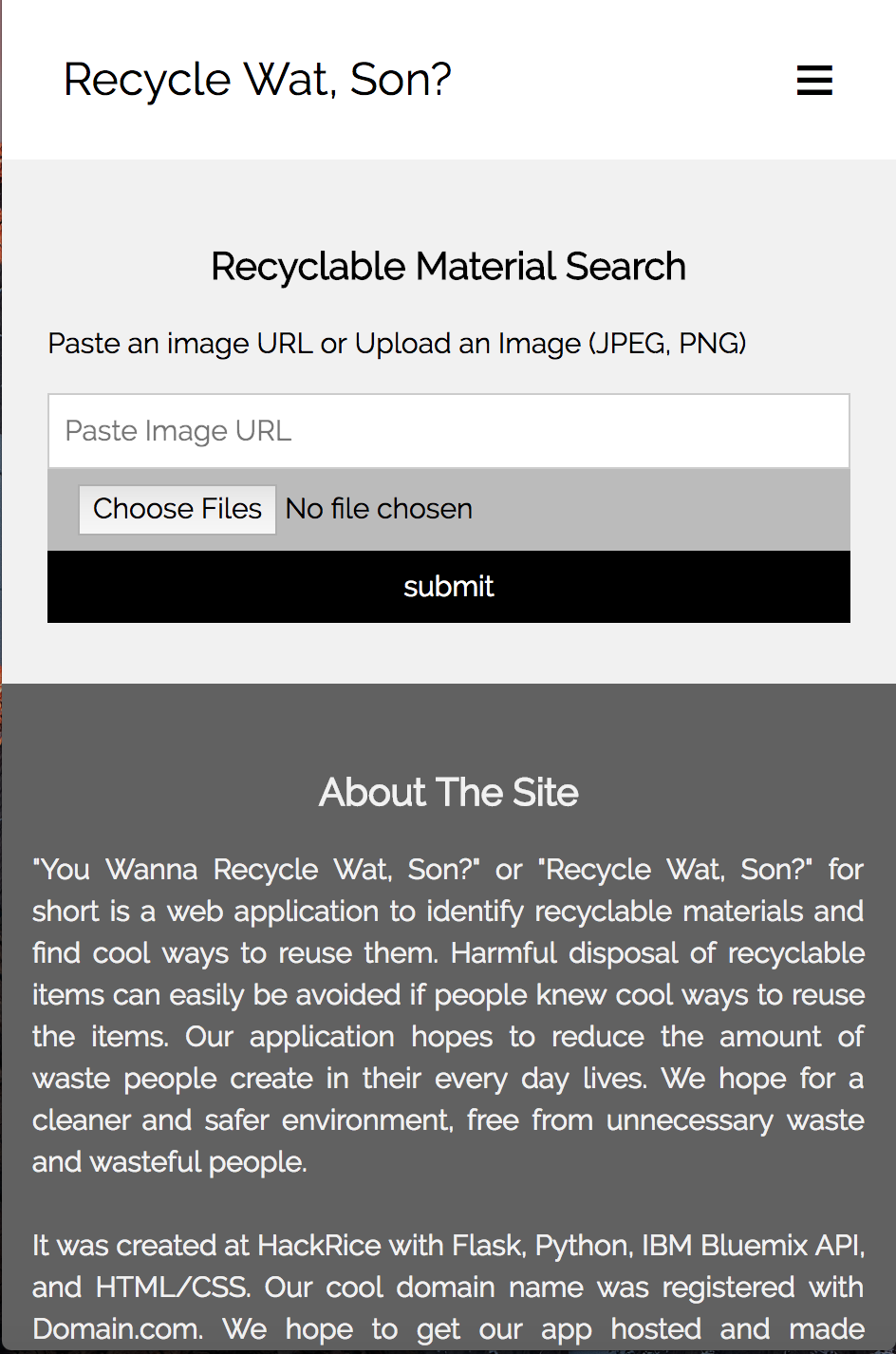
Task: Click the About The Site heading
Action: pyautogui.click(x=449, y=793)
